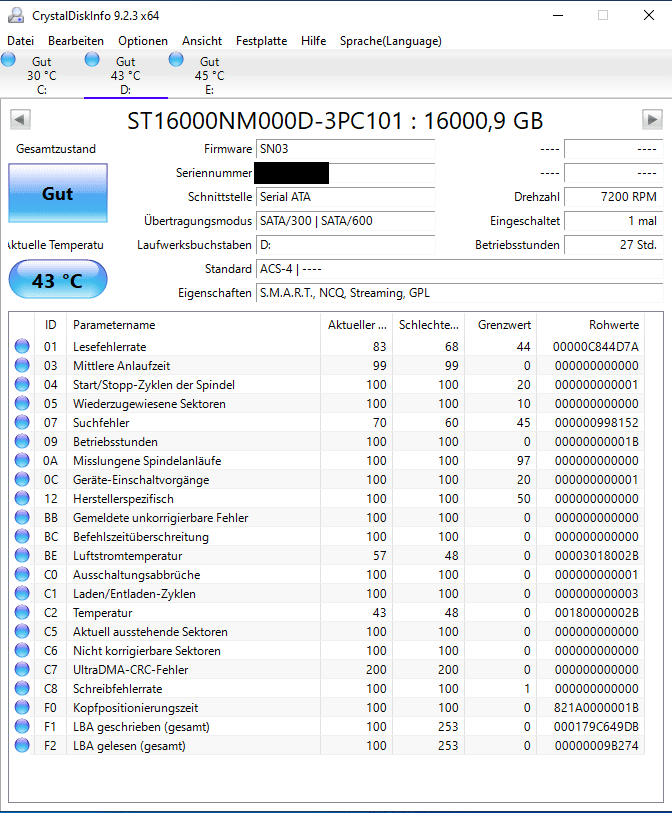672x813 pixels.
Task: Click status dot beside Suchfehler
Action: 22,423
